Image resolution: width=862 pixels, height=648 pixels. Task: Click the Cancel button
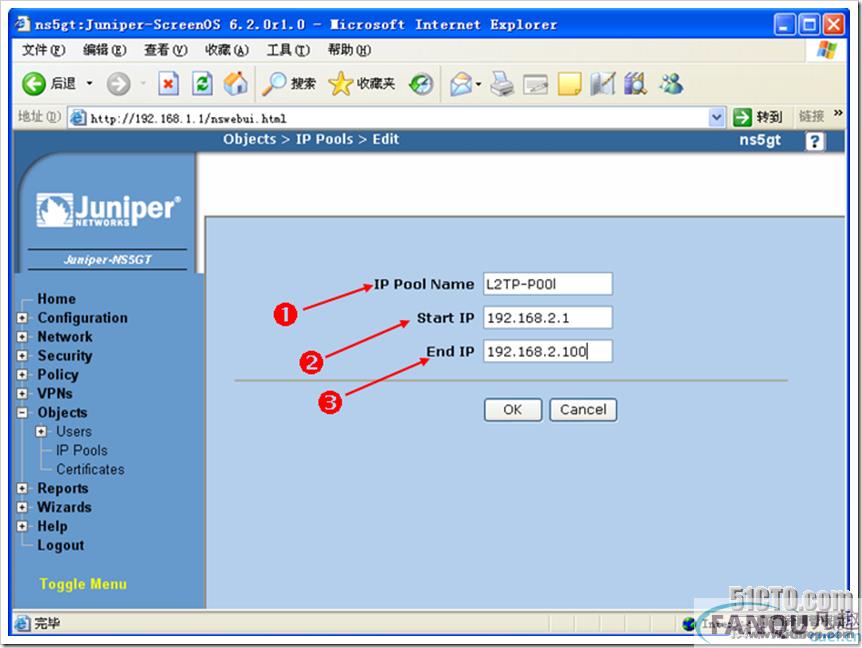coord(583,410)
